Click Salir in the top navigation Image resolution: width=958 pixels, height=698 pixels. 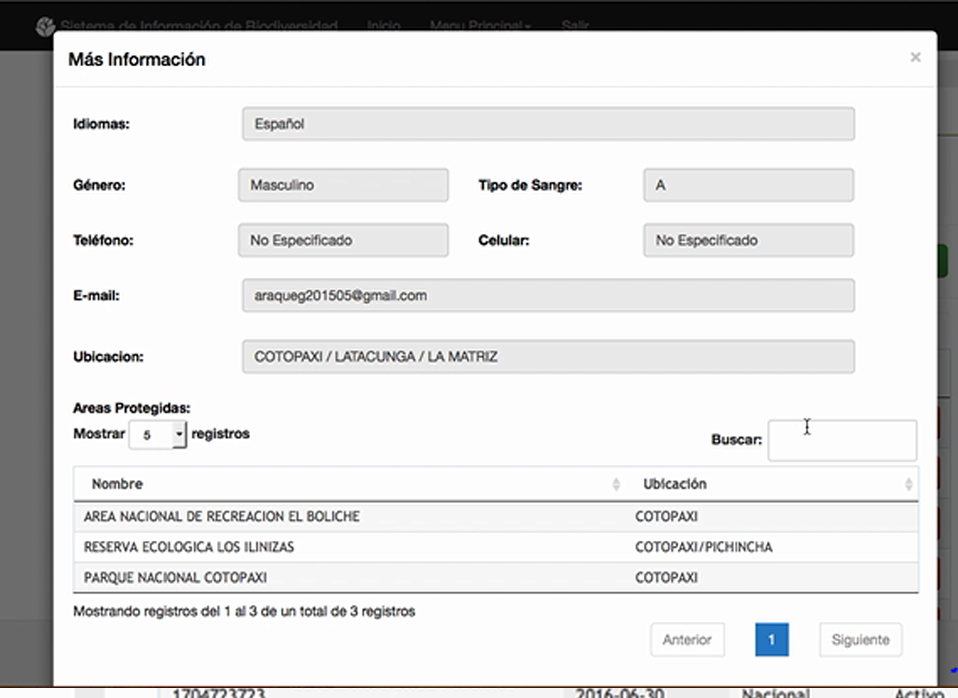(575, 25)
